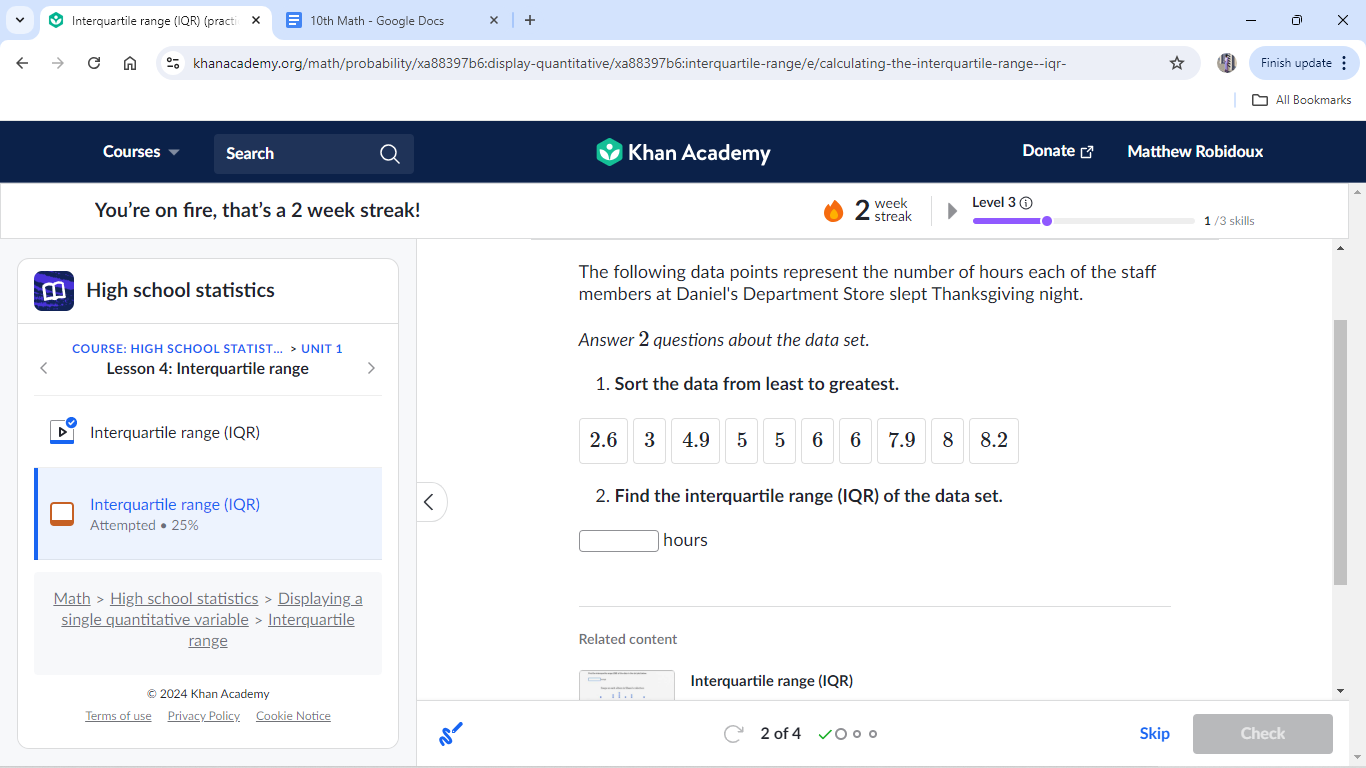Click the Skip button
Screen dimensions: 1366x768
tap(1154, 734)
